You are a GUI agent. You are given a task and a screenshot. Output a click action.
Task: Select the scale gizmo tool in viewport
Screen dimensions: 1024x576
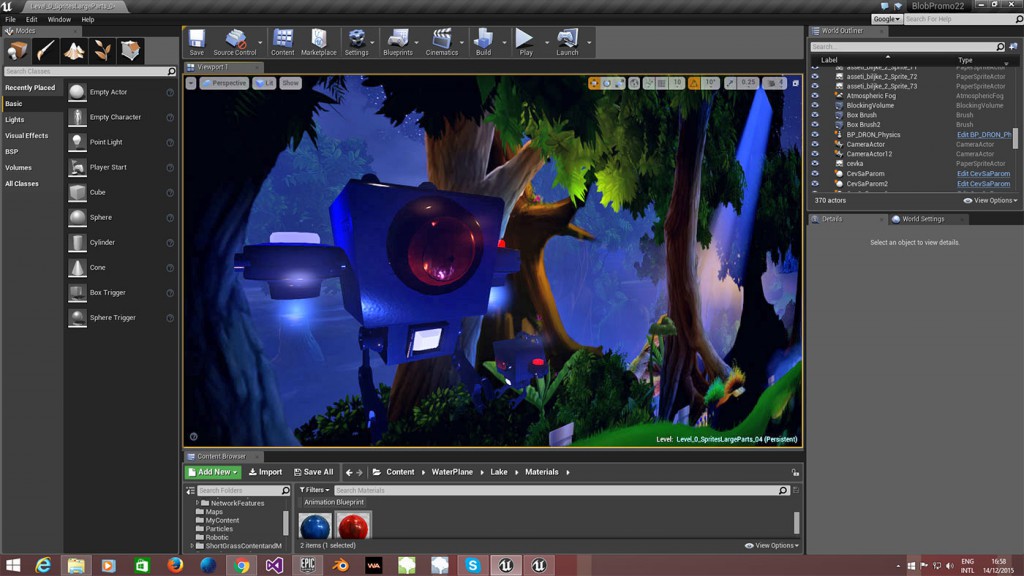[x=619, y=83]
